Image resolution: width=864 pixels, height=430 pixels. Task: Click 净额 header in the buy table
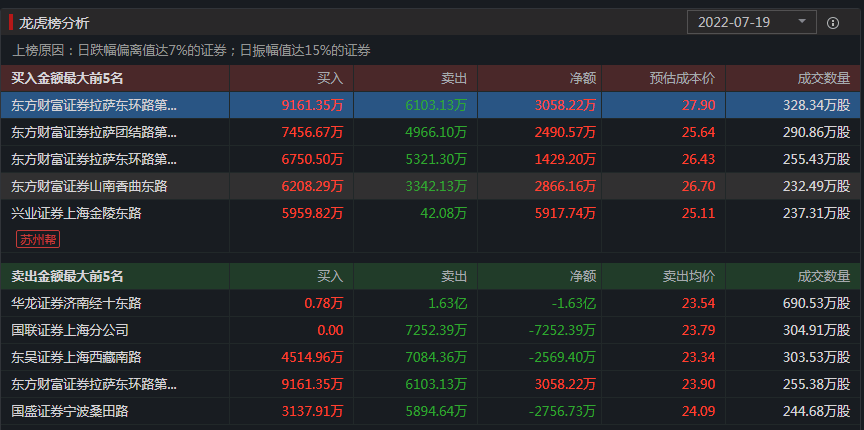click(x=583, y=78)
